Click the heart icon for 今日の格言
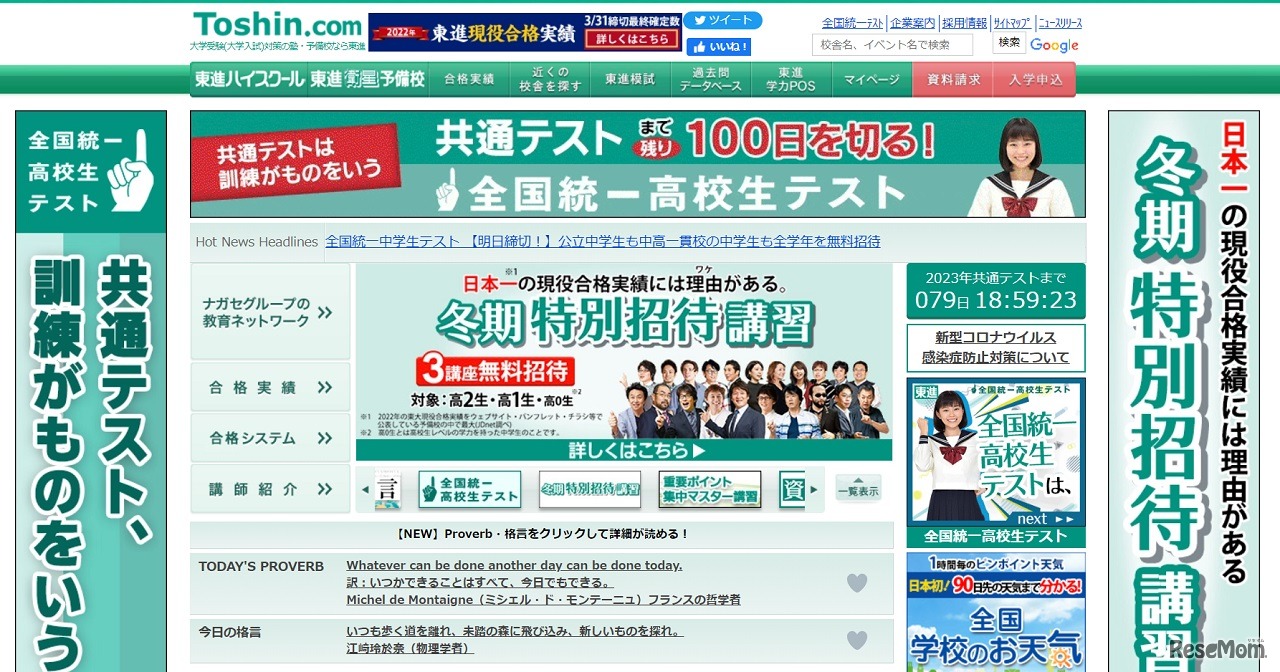Image resolution: width=1280 pixels, height=672 pixels. (857, 640)
